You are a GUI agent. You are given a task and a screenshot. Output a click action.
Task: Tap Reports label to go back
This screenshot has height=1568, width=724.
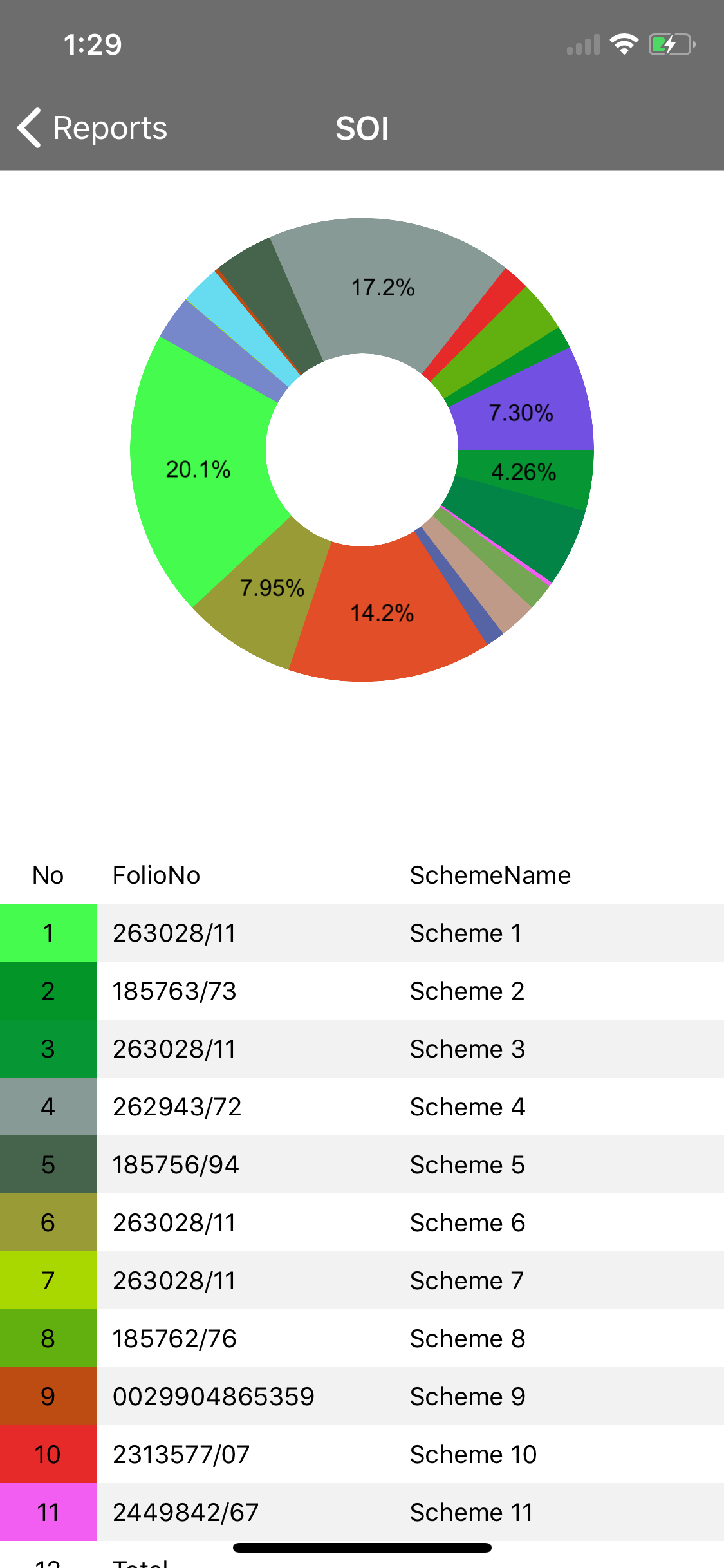point(109,127)
